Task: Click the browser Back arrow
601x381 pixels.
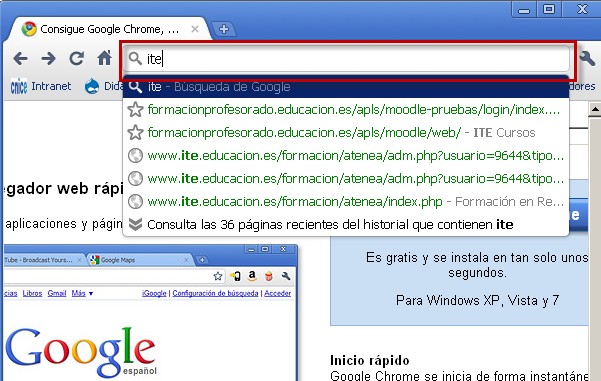Action: (x=20, y=59)
